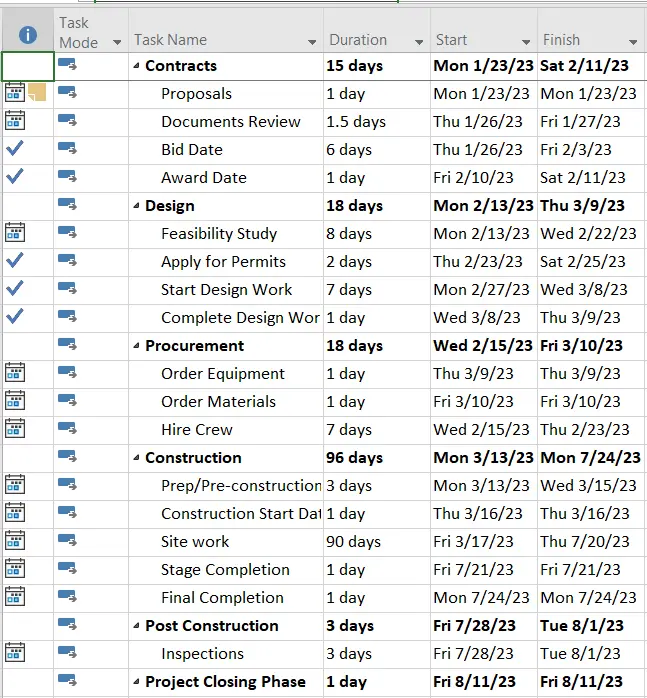
Task: Click the completed checkmark icon beside Bid Date
Action: pyautogui.click(x=15, y=149)
